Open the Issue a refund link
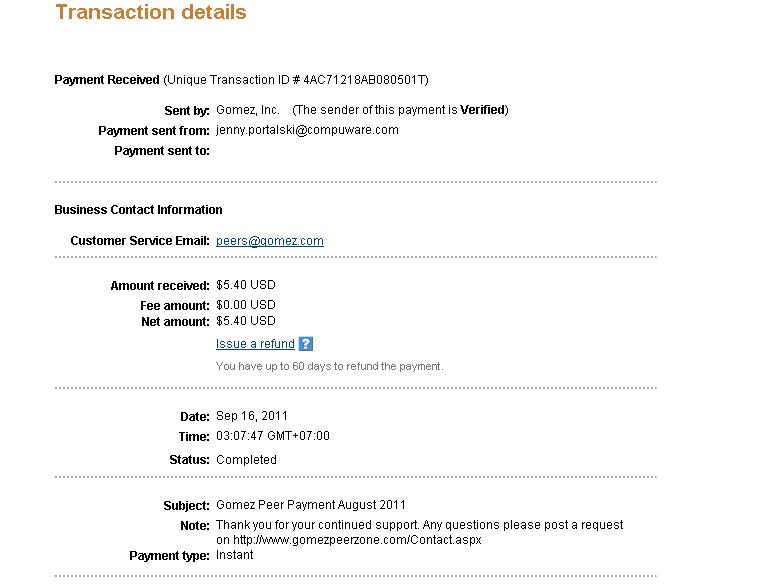This screenshot has width=763, height=588. coord(255,344)
